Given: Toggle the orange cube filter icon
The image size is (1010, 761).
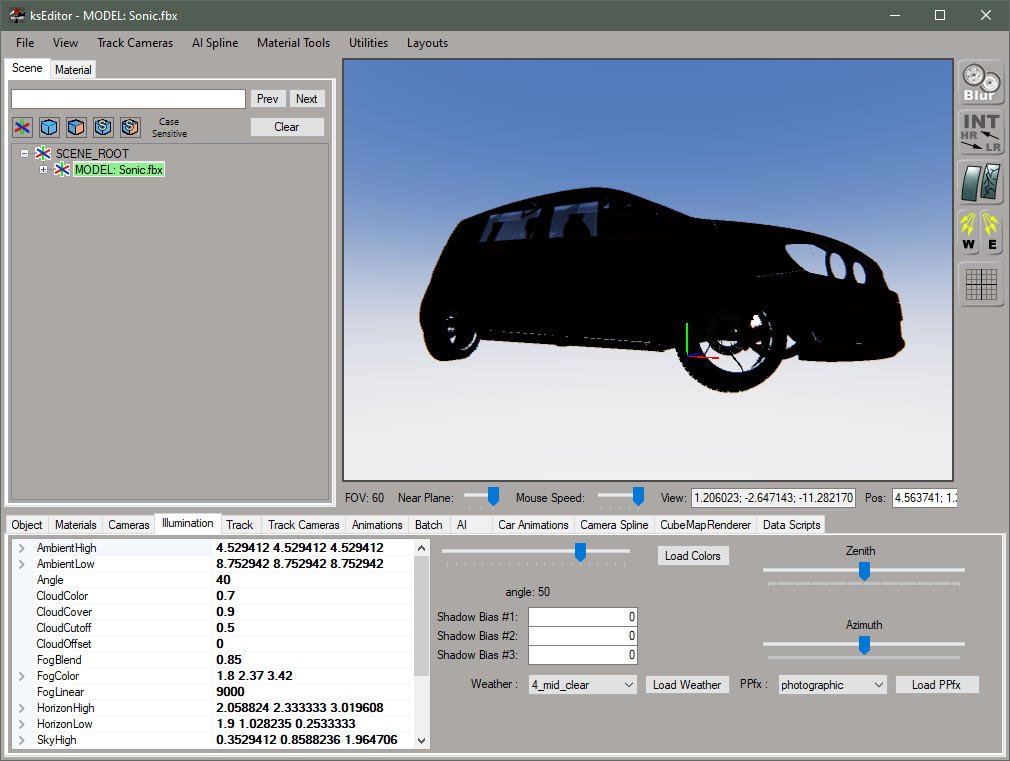Looking at the screenshot, I should click(76, 127).
